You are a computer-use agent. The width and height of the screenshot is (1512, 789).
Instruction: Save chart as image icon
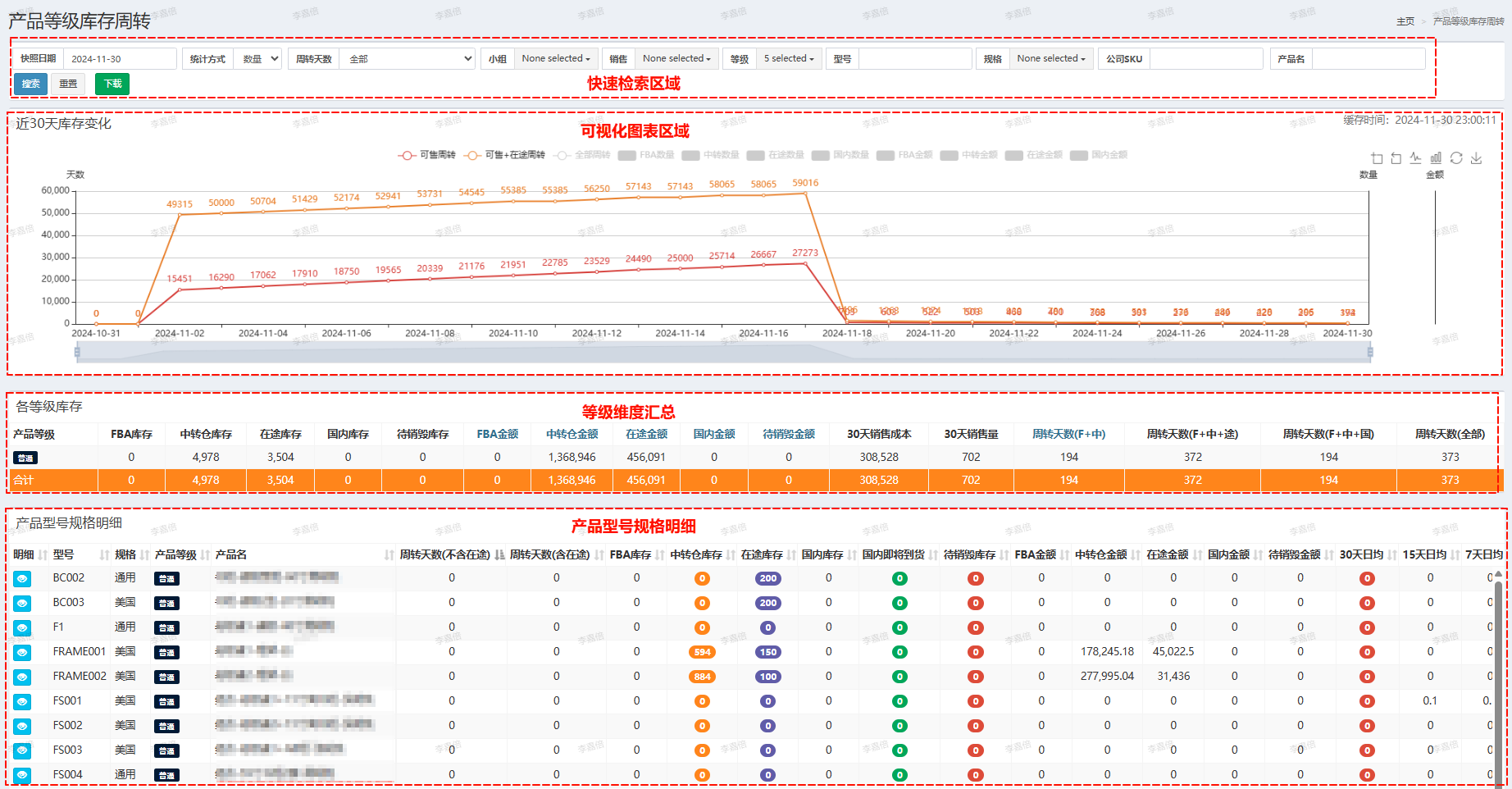(1476, 158)
